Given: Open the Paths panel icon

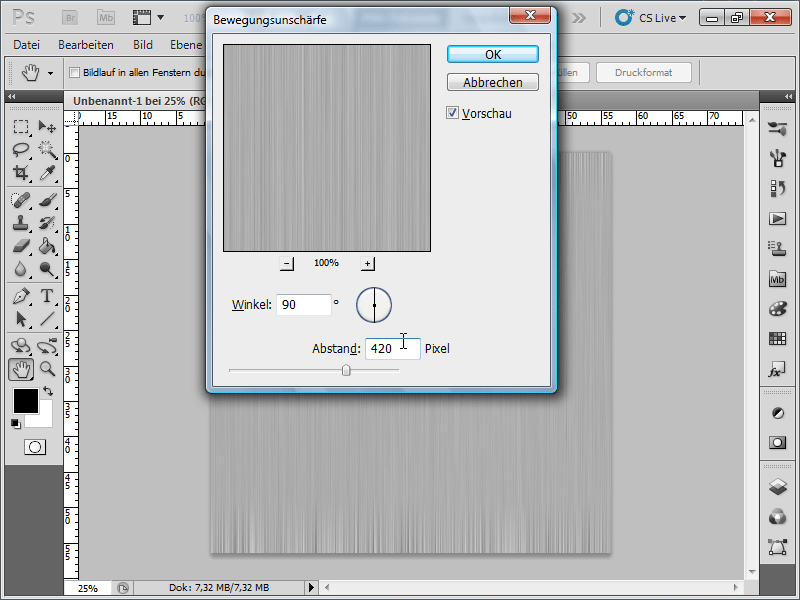Looking at the screenshot, I should coord(777,547).
